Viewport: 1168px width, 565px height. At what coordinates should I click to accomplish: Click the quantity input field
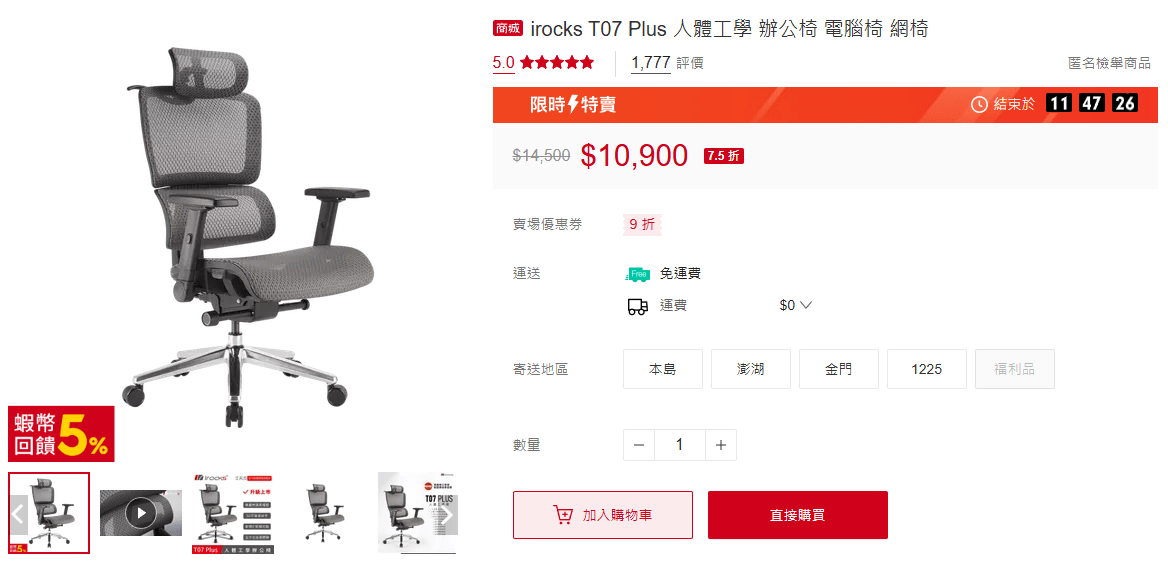coord(679,445)
